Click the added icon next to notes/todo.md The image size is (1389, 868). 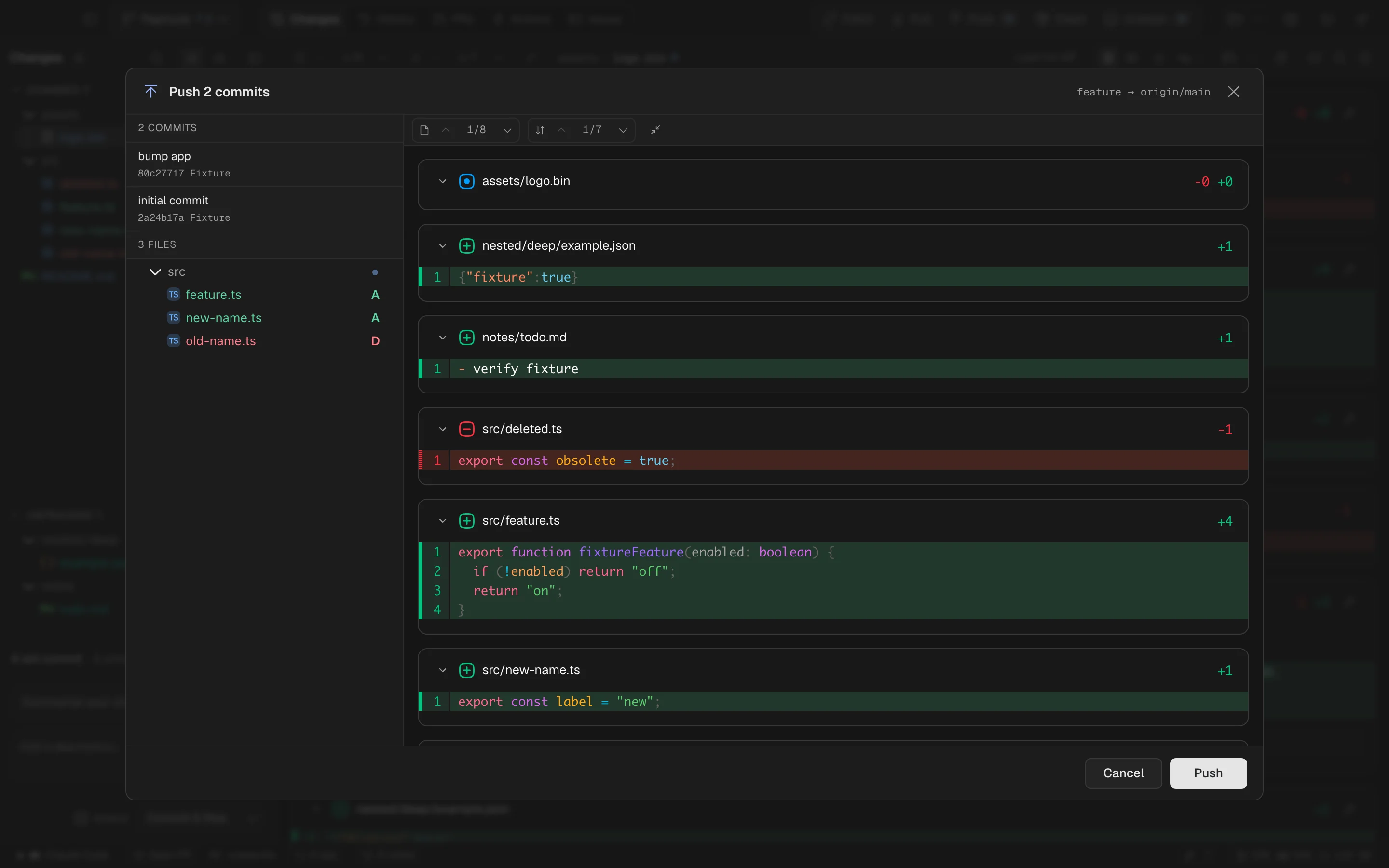point(467,338)
